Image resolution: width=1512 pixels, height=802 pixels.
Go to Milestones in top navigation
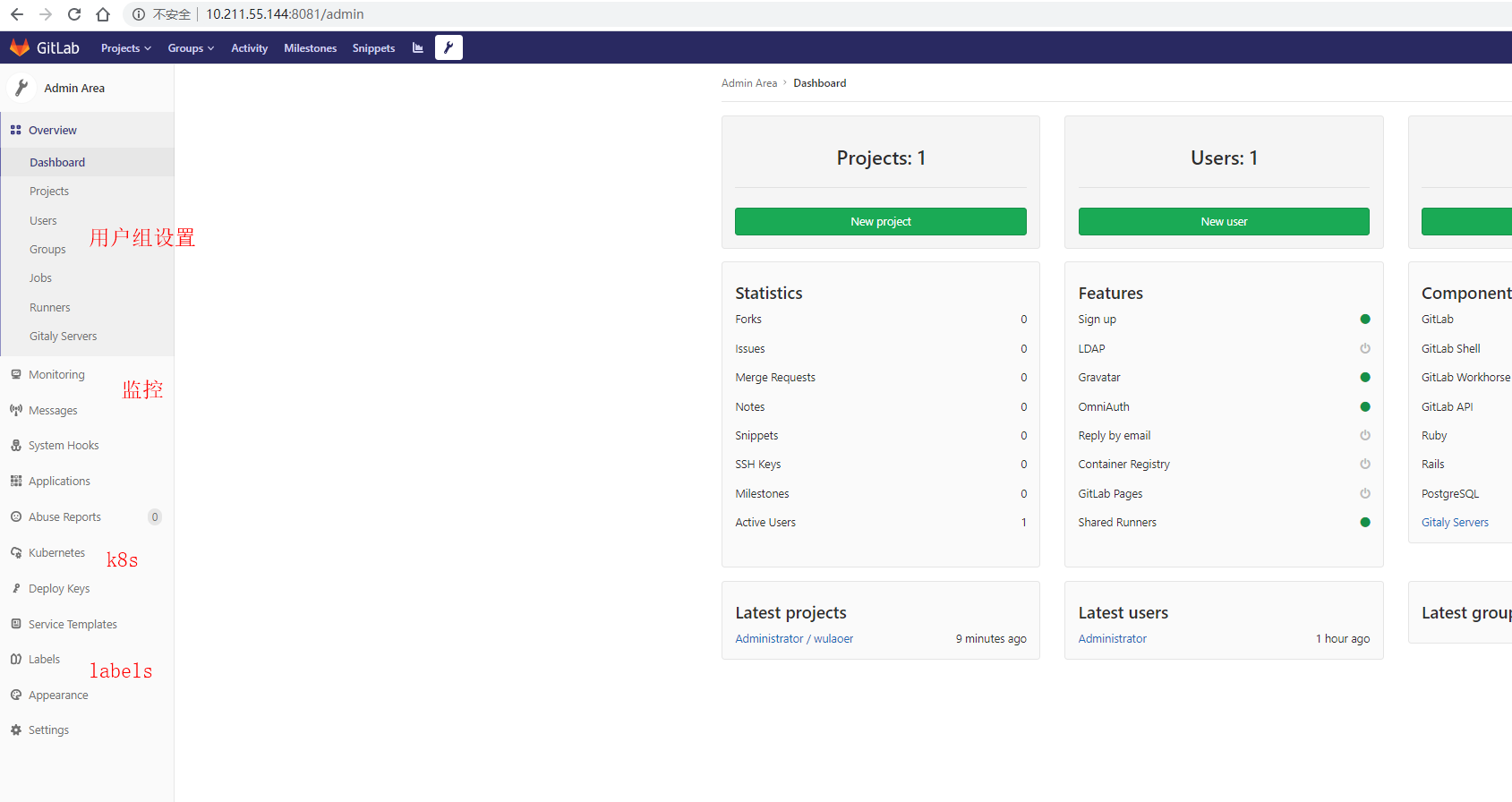(310, 48)
